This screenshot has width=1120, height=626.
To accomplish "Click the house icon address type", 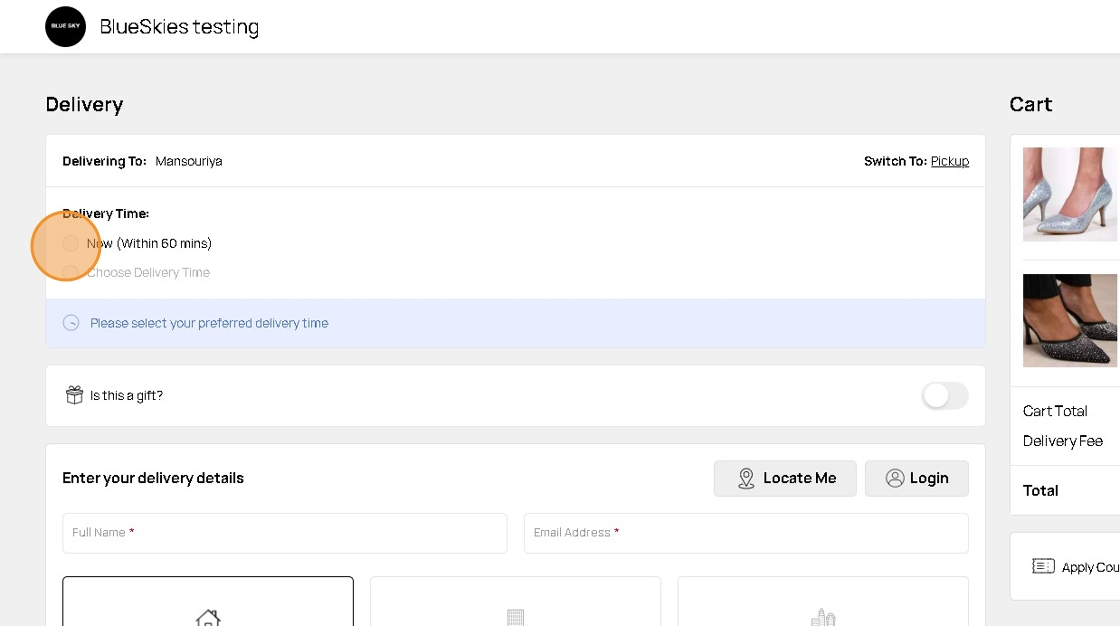I will pyautogui.click(x=208, y=616).
